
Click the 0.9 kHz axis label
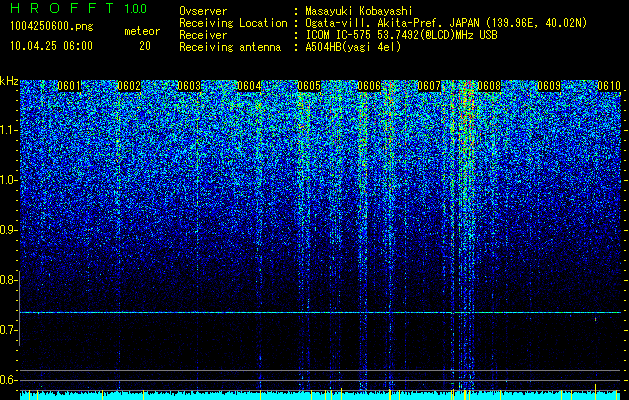point(7,230)
